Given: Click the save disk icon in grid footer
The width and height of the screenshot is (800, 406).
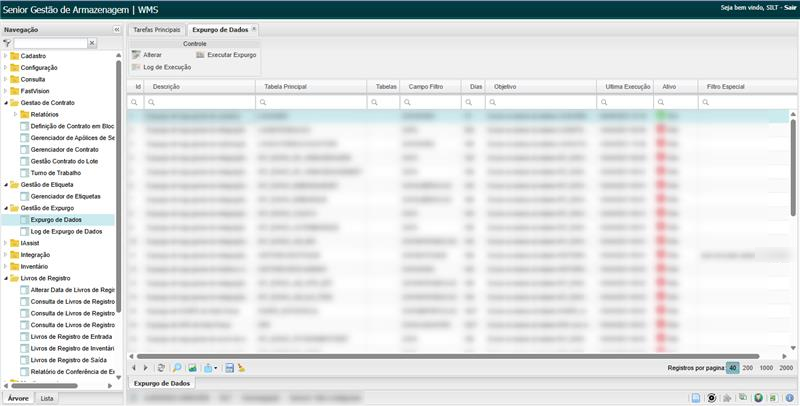Looking at the screenshot, I should 229,368.
